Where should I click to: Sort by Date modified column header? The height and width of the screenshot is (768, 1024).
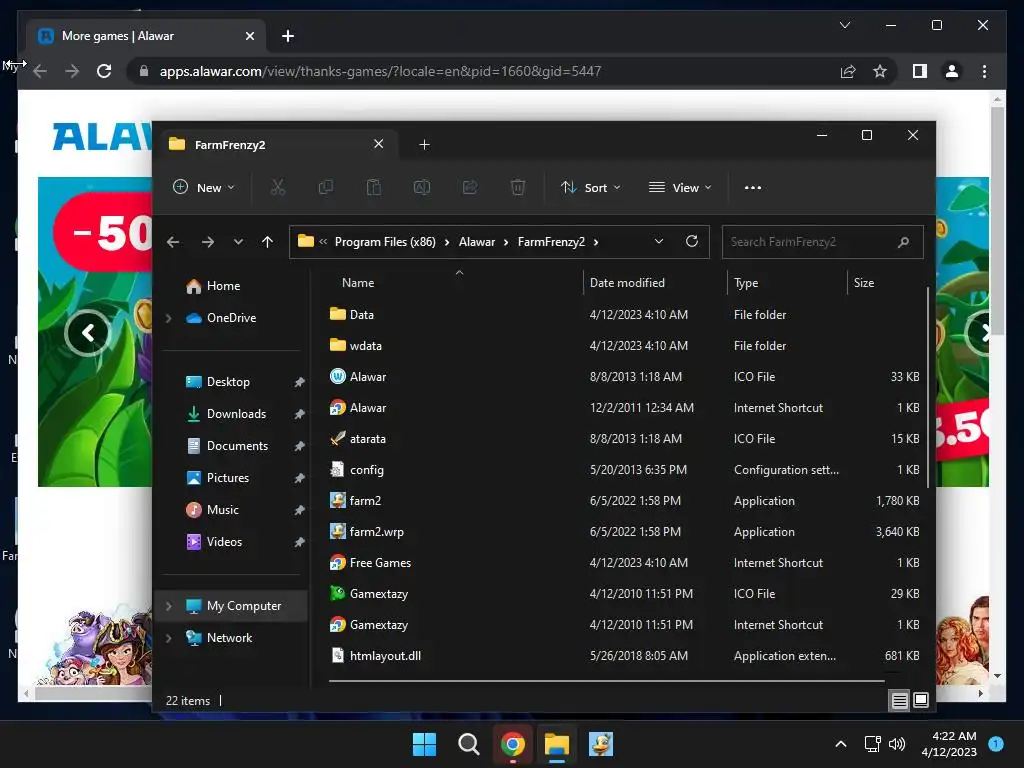(627, 283)
